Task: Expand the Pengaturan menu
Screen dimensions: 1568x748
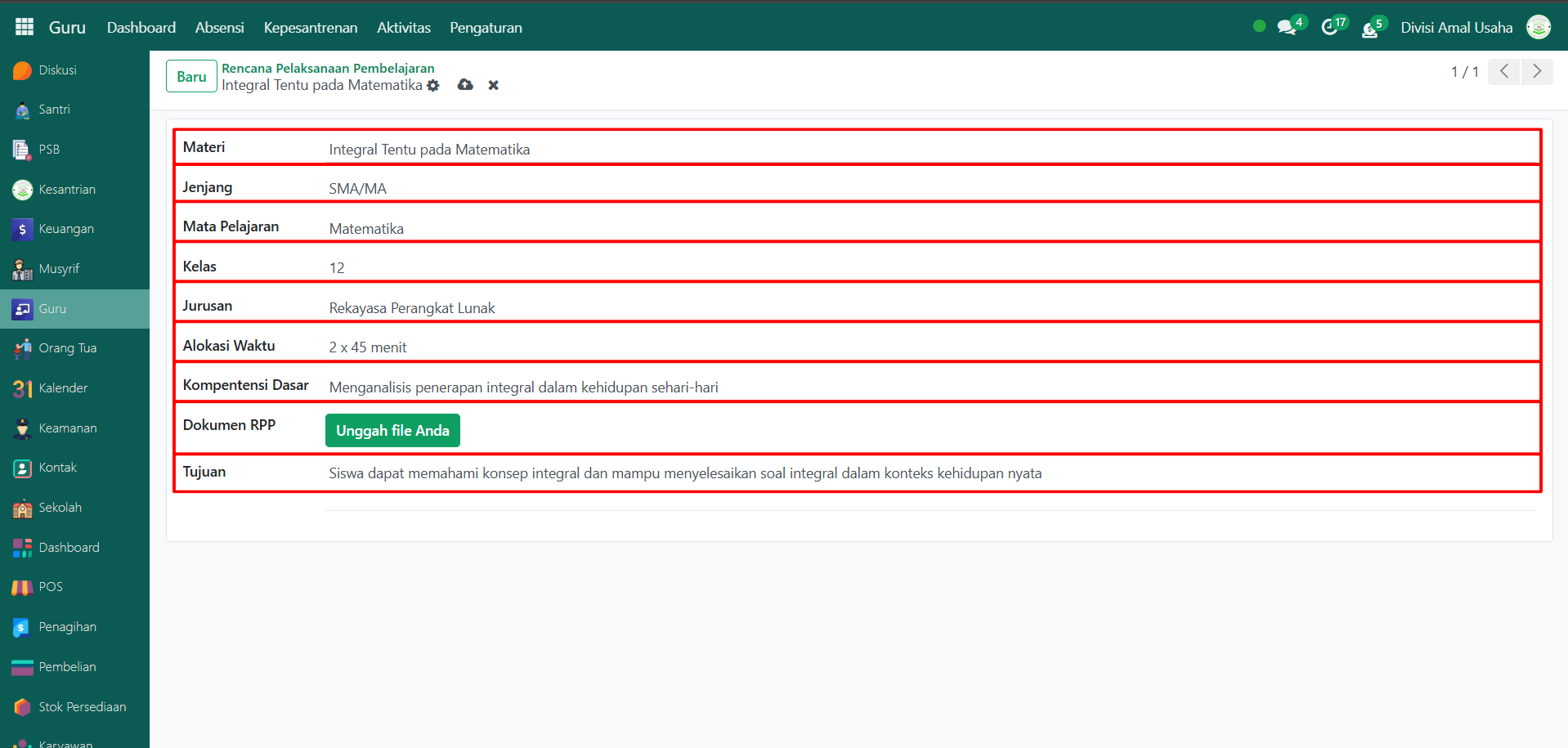Action: [486, 28]
